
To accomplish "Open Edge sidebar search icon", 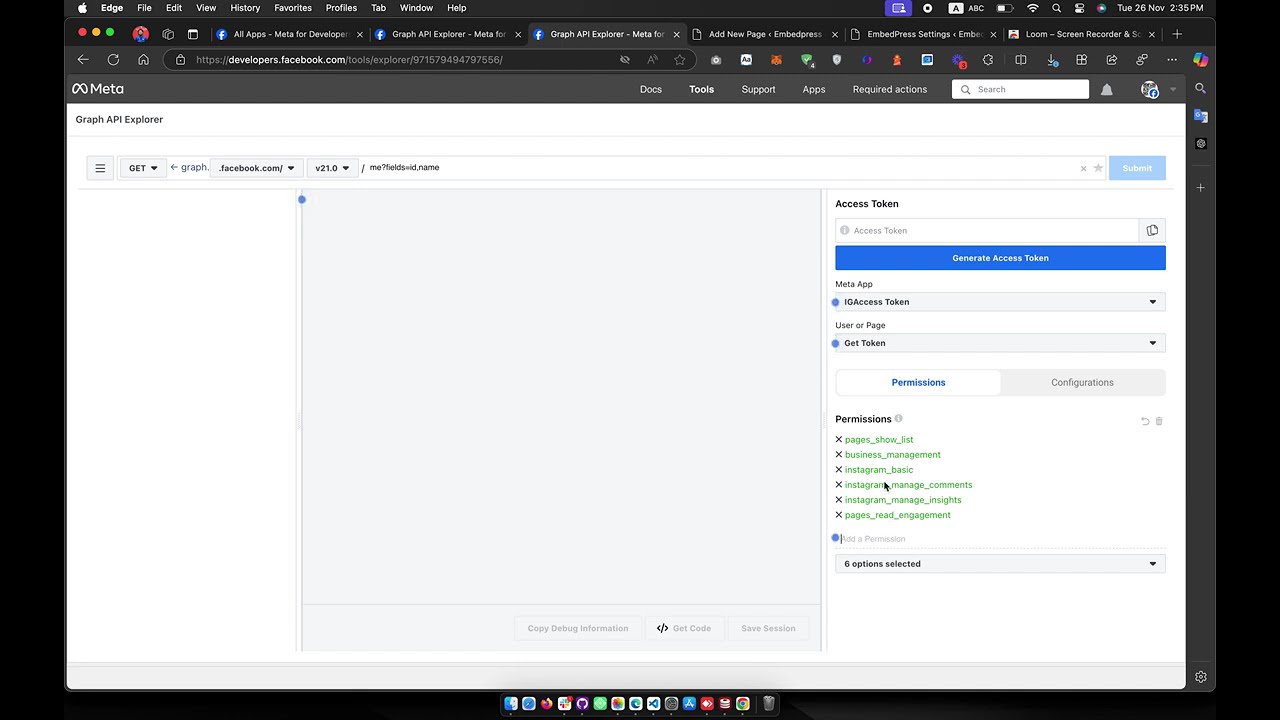I will click(x=1201, y=89).
